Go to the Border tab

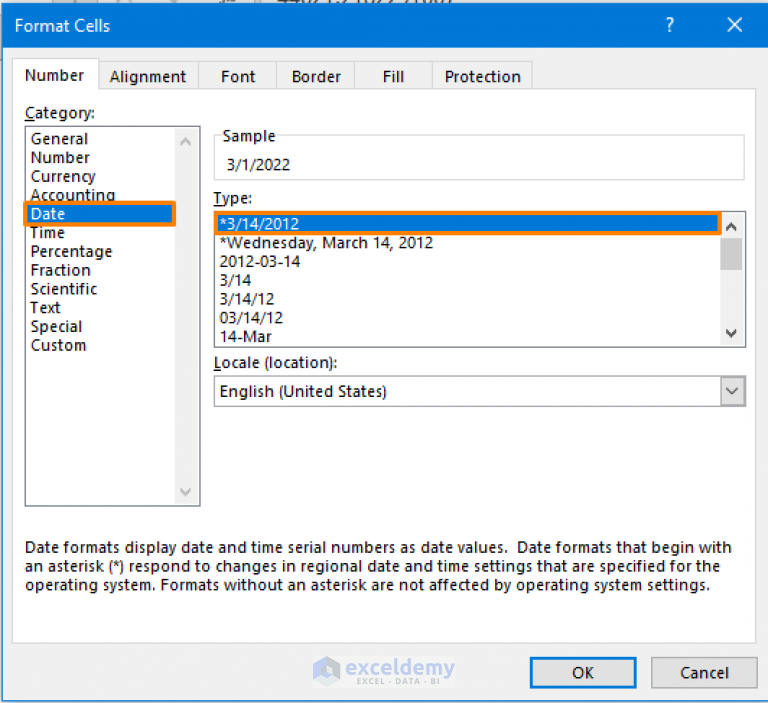tap(316, 76)
